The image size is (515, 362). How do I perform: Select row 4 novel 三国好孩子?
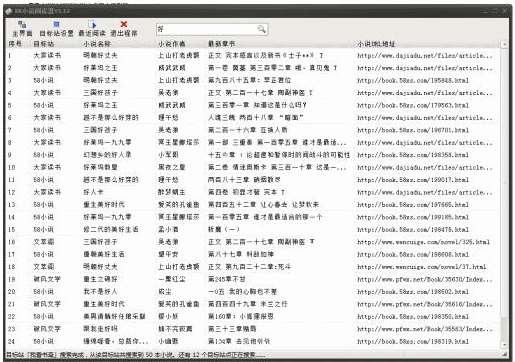click(100, 93)
